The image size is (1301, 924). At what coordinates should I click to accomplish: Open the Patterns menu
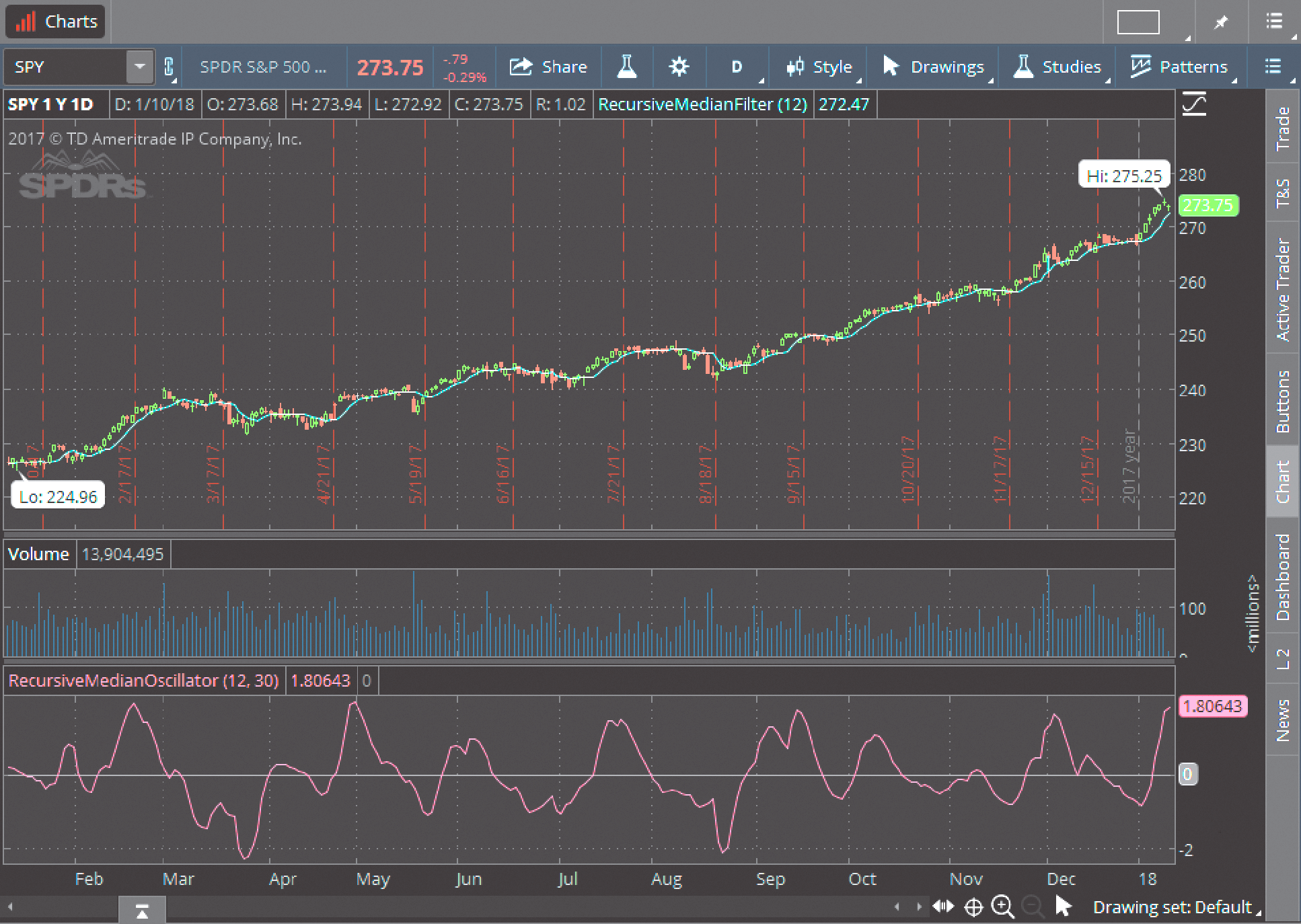[1179, 67]
